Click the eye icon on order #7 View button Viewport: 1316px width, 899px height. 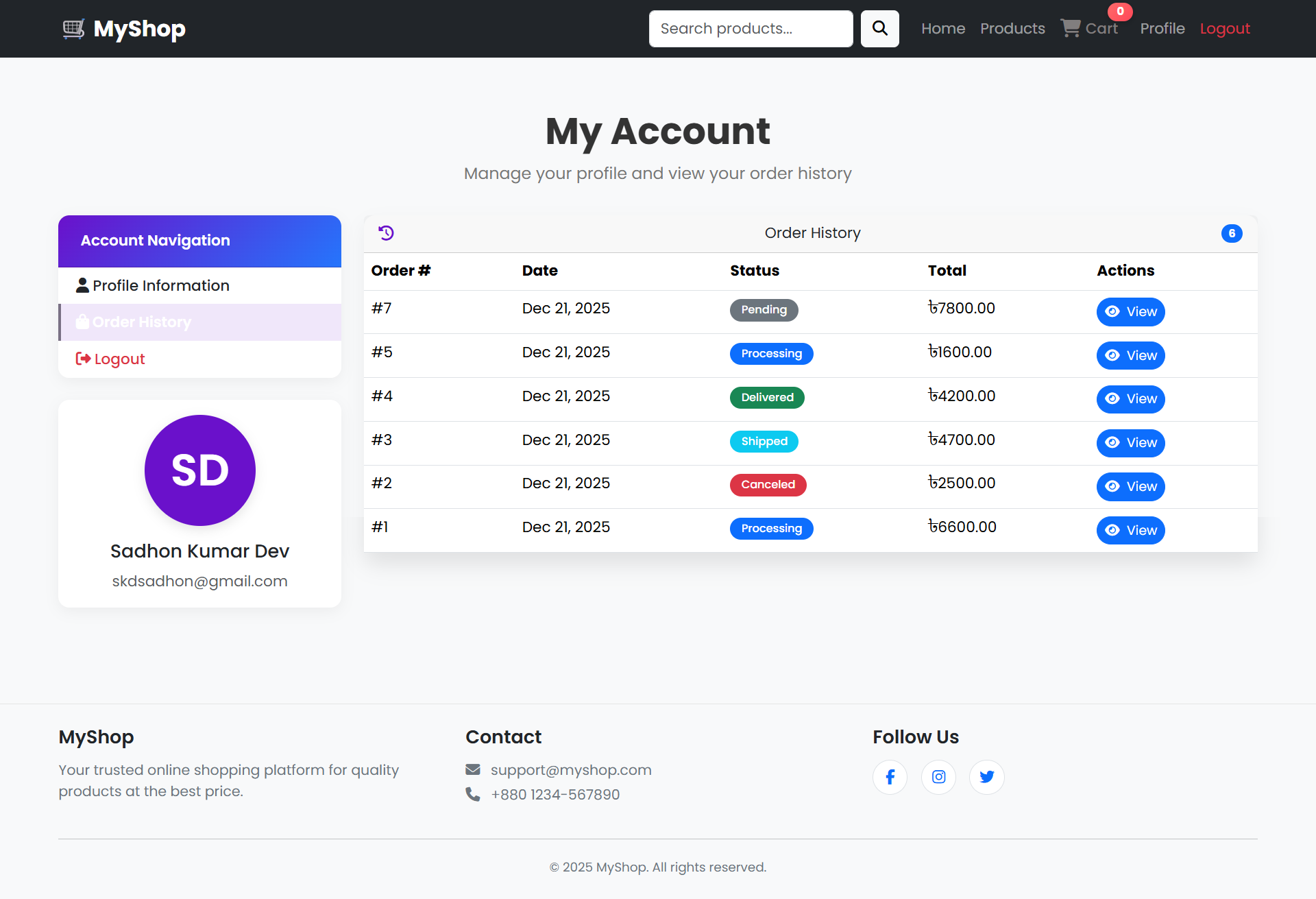(1114, 312)
